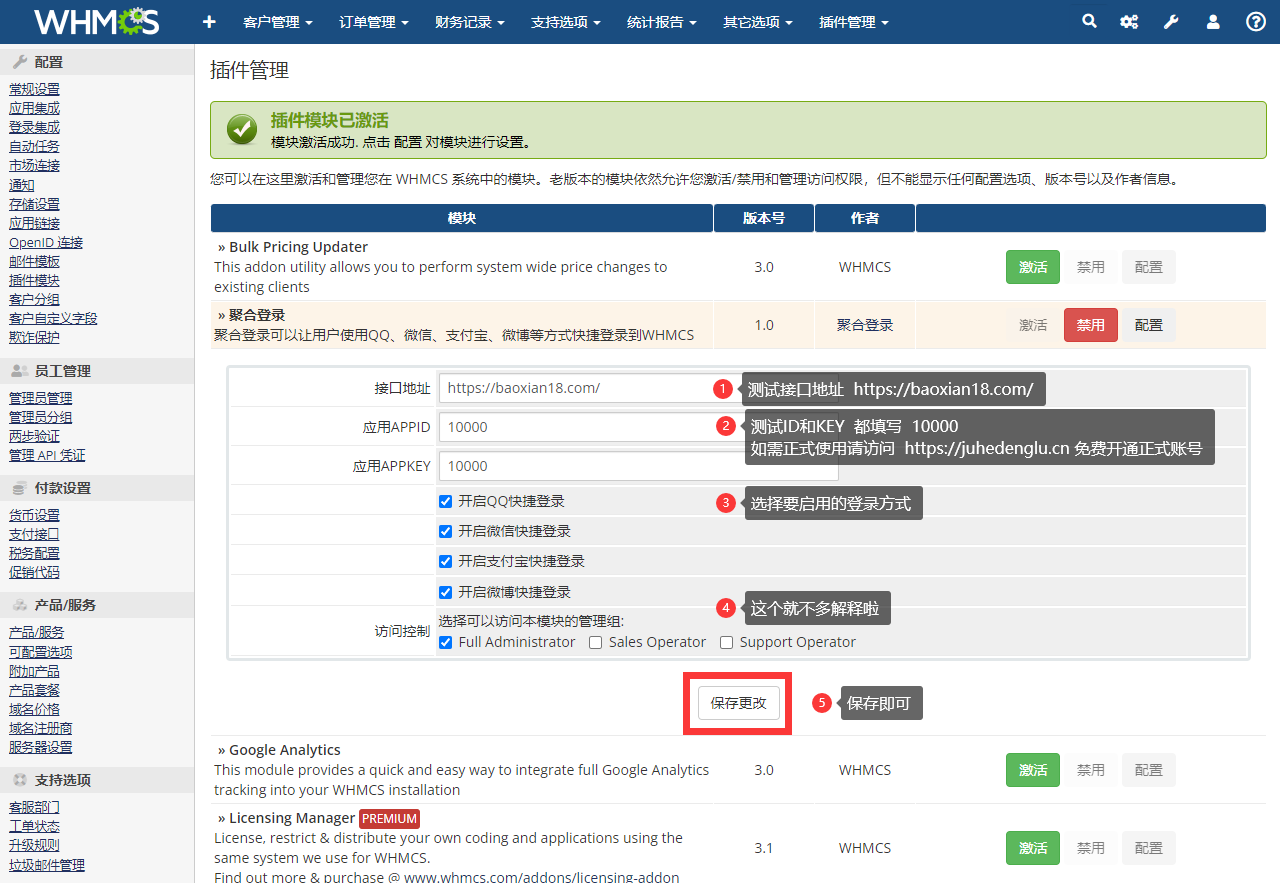Expand the 财务记录 menu
Viewport: 1280px width, 883px height.
[470, 22]
